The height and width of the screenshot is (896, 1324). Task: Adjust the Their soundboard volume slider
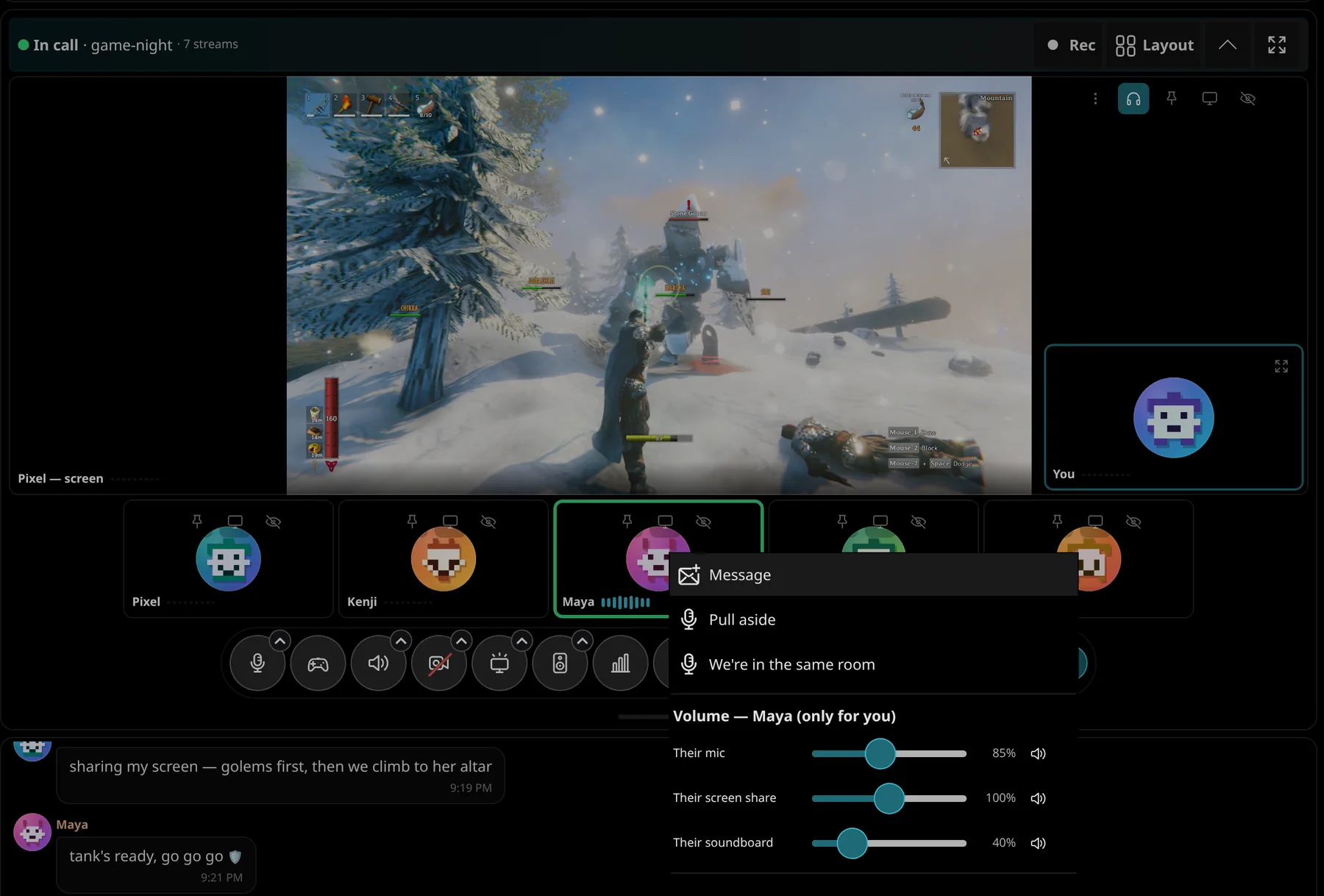[889, 843]
